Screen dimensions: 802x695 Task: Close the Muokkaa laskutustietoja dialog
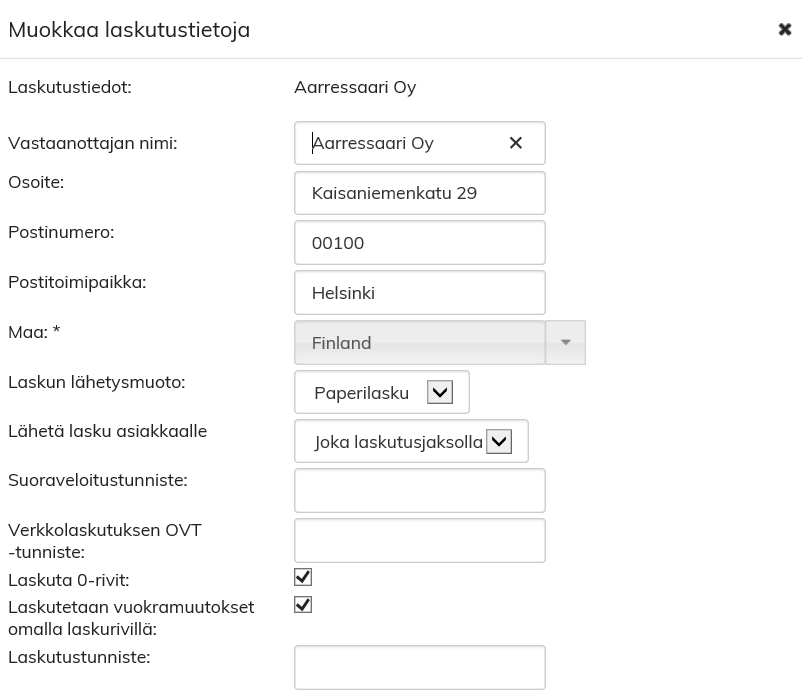[784, 30]
